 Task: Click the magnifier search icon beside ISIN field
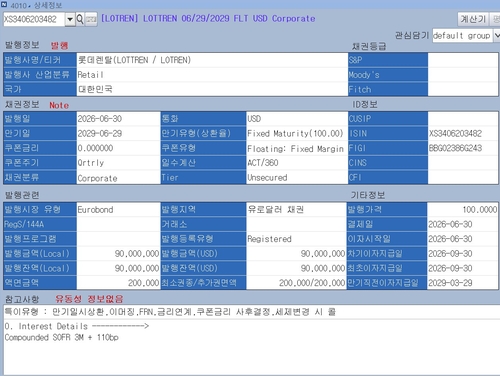point(80,19)
